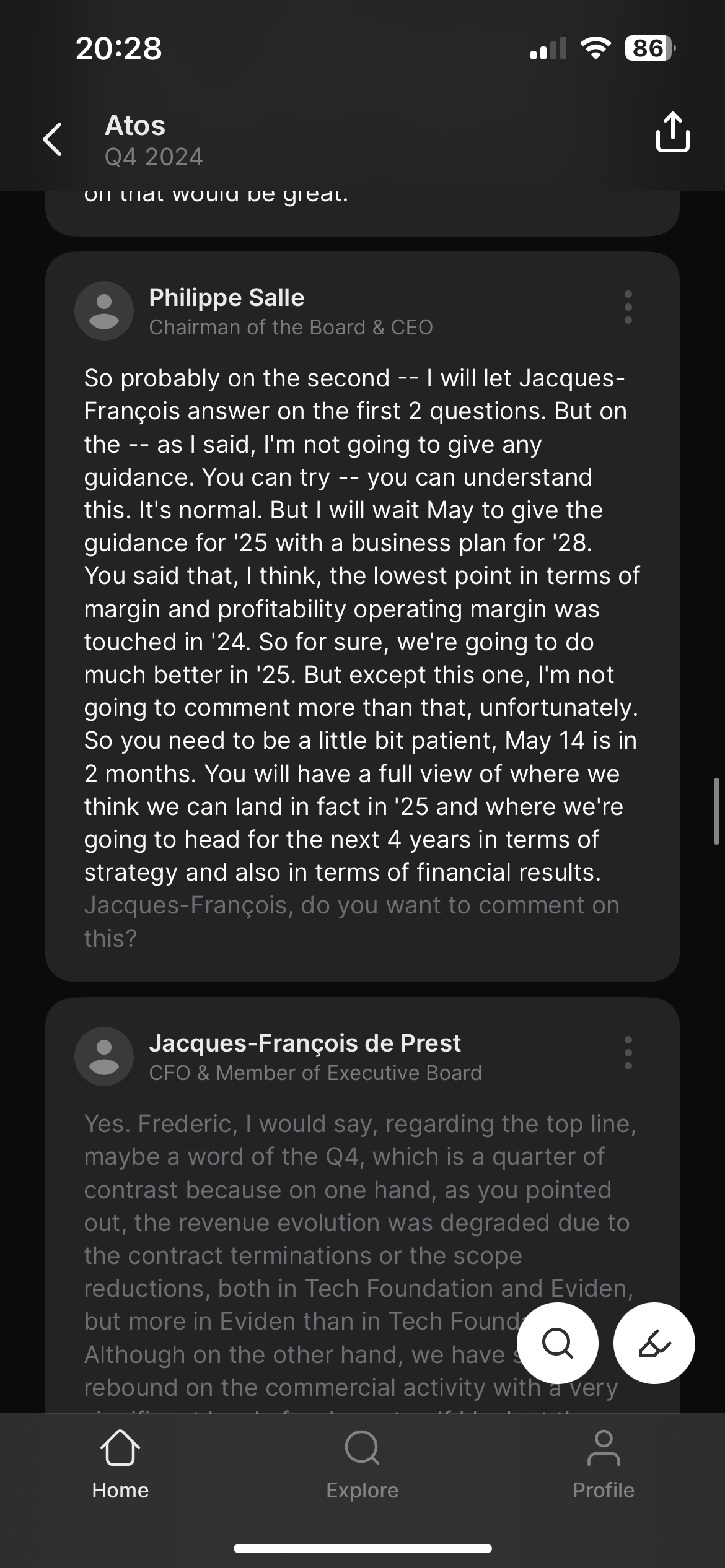
Task: Tap the greyed text "Jacques-François, do you want to comment"
Action: (x=351, y=906)
